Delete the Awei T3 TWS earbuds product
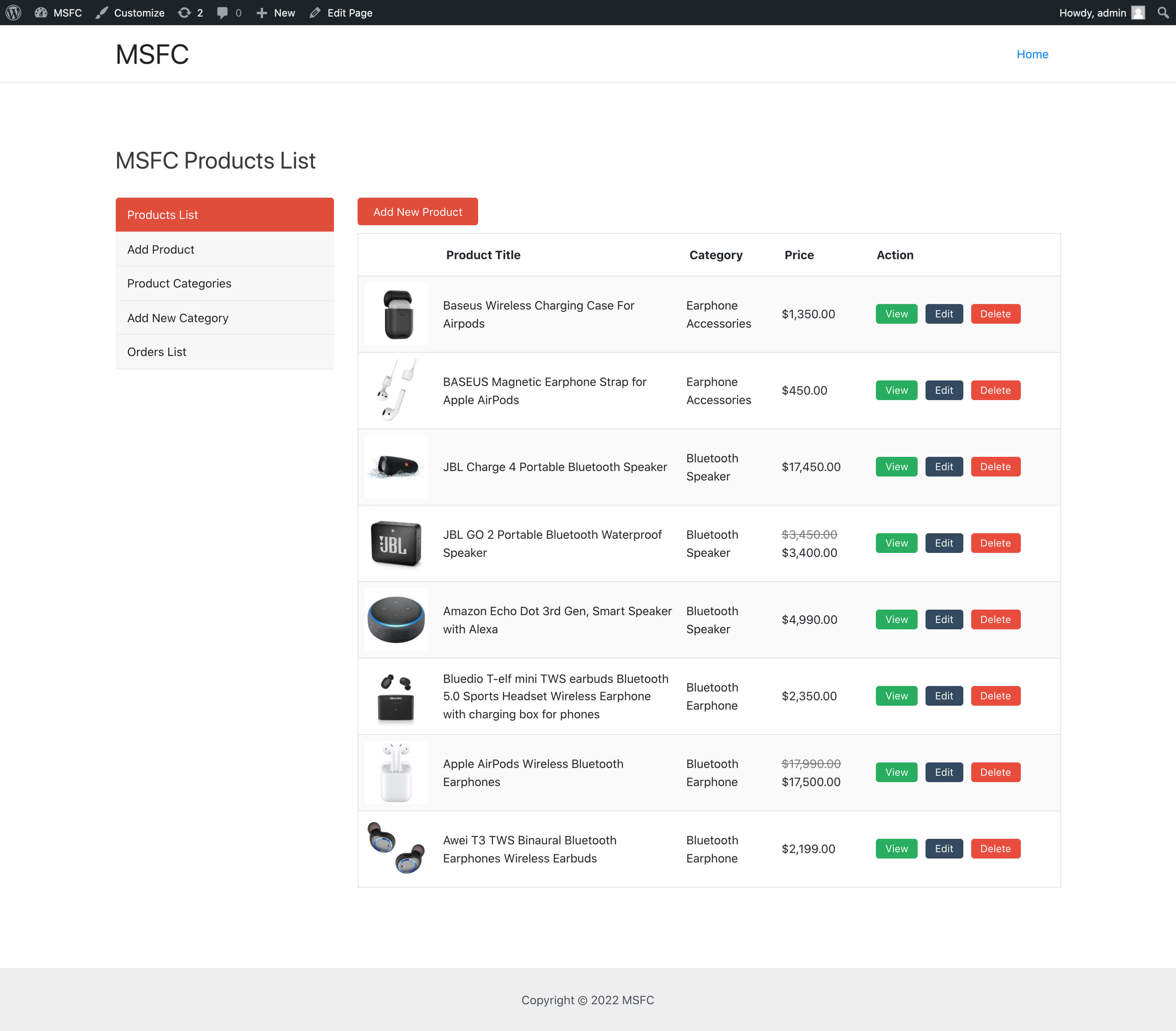This screenshot has width=1176, height=1031. [x=995, y=849]
